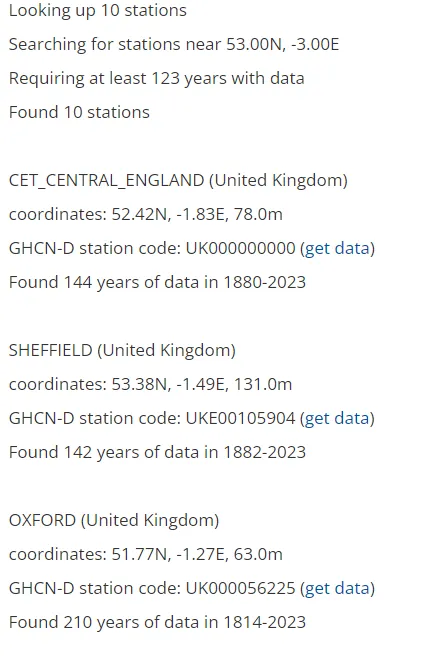Click the station code UK000000000 text
The image size is (432, 658).
pyautogui.click(x=241, y=248)
